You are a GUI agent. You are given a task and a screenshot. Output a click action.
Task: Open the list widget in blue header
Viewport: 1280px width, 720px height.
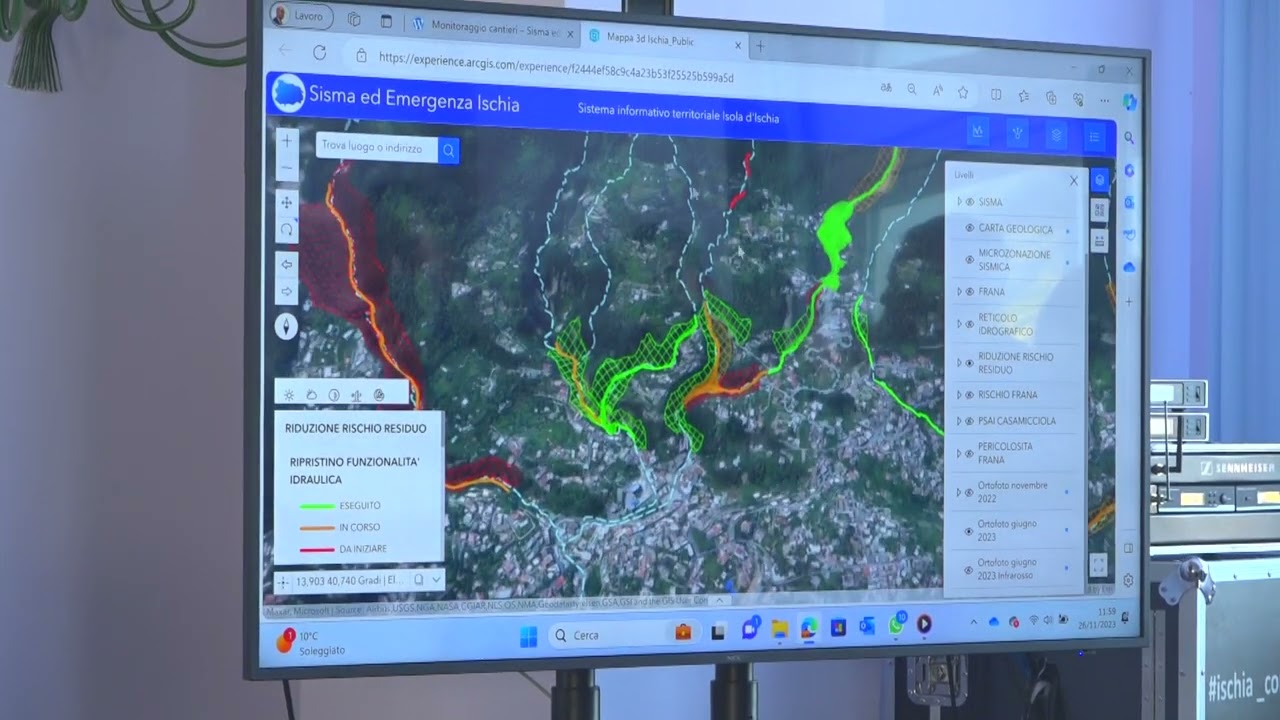[1094, 138]
